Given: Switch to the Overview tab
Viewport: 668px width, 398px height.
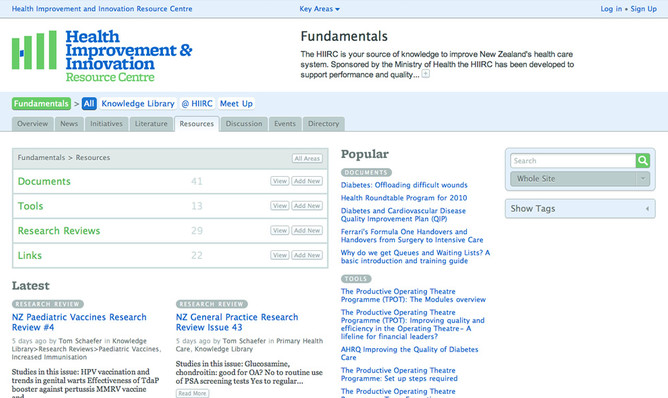Looking at the screenshot, I should click(33, 124).
